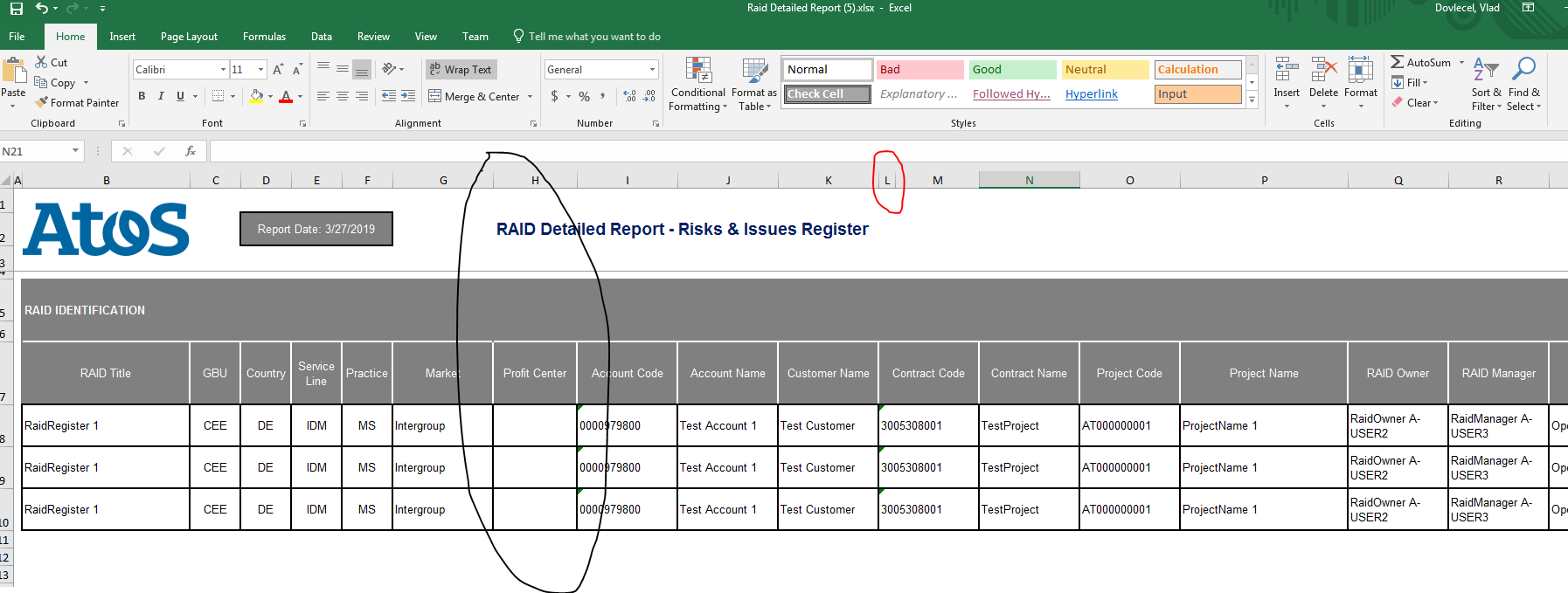Open Conditional Formatting menu

(697, 85)
